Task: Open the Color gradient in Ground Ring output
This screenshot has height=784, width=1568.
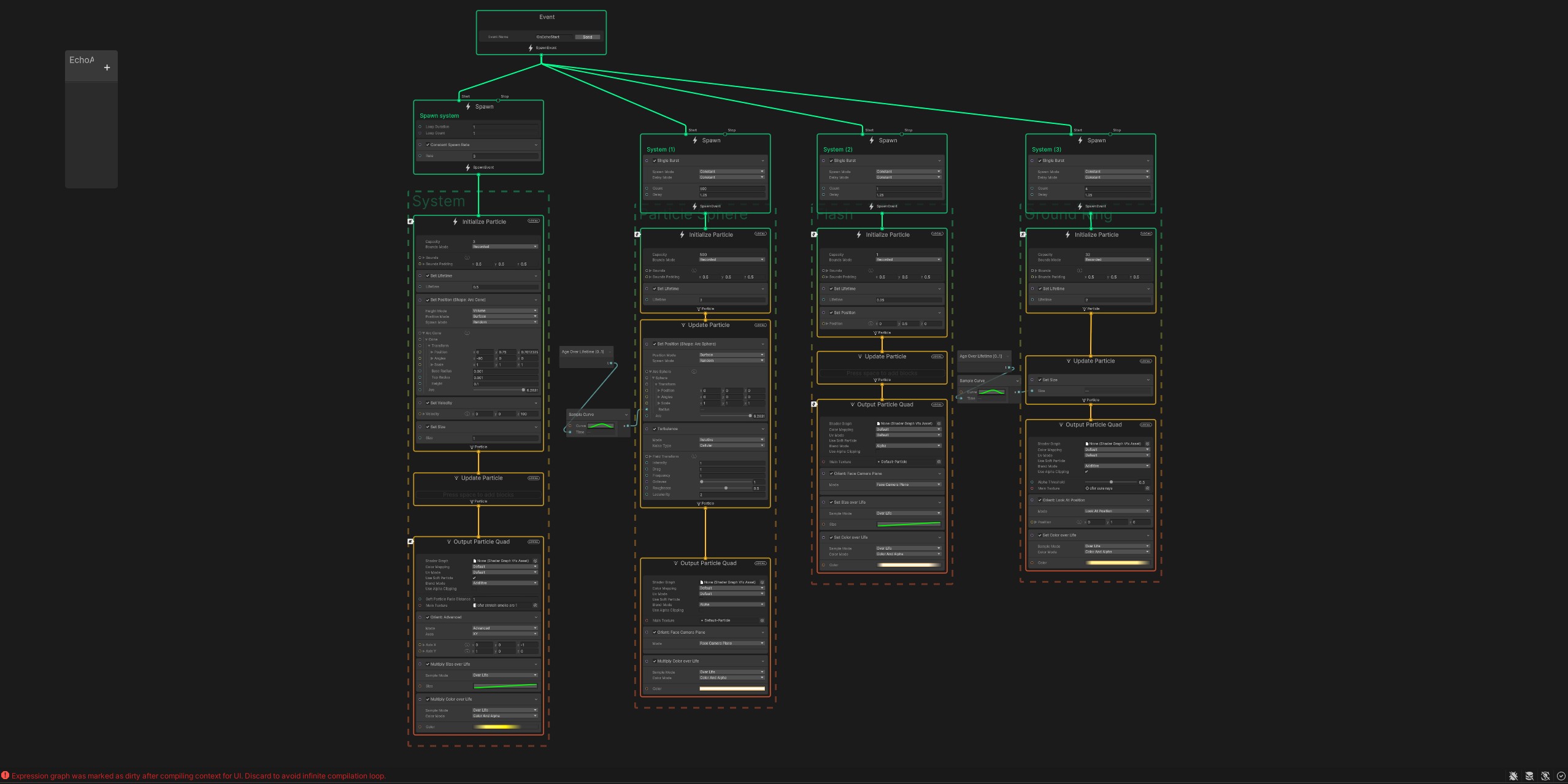Action: 1117,563
